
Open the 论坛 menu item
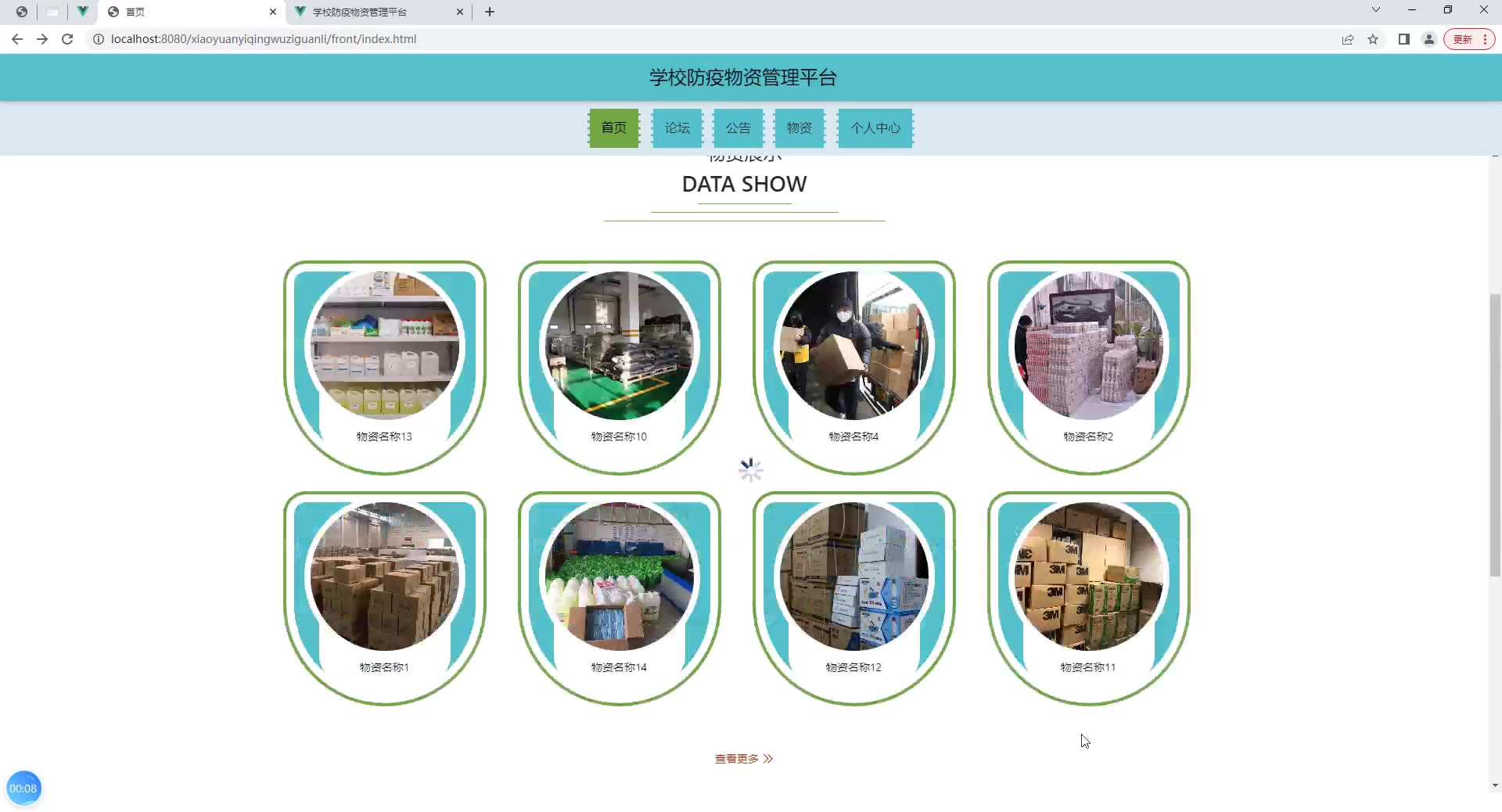point(677,128)
